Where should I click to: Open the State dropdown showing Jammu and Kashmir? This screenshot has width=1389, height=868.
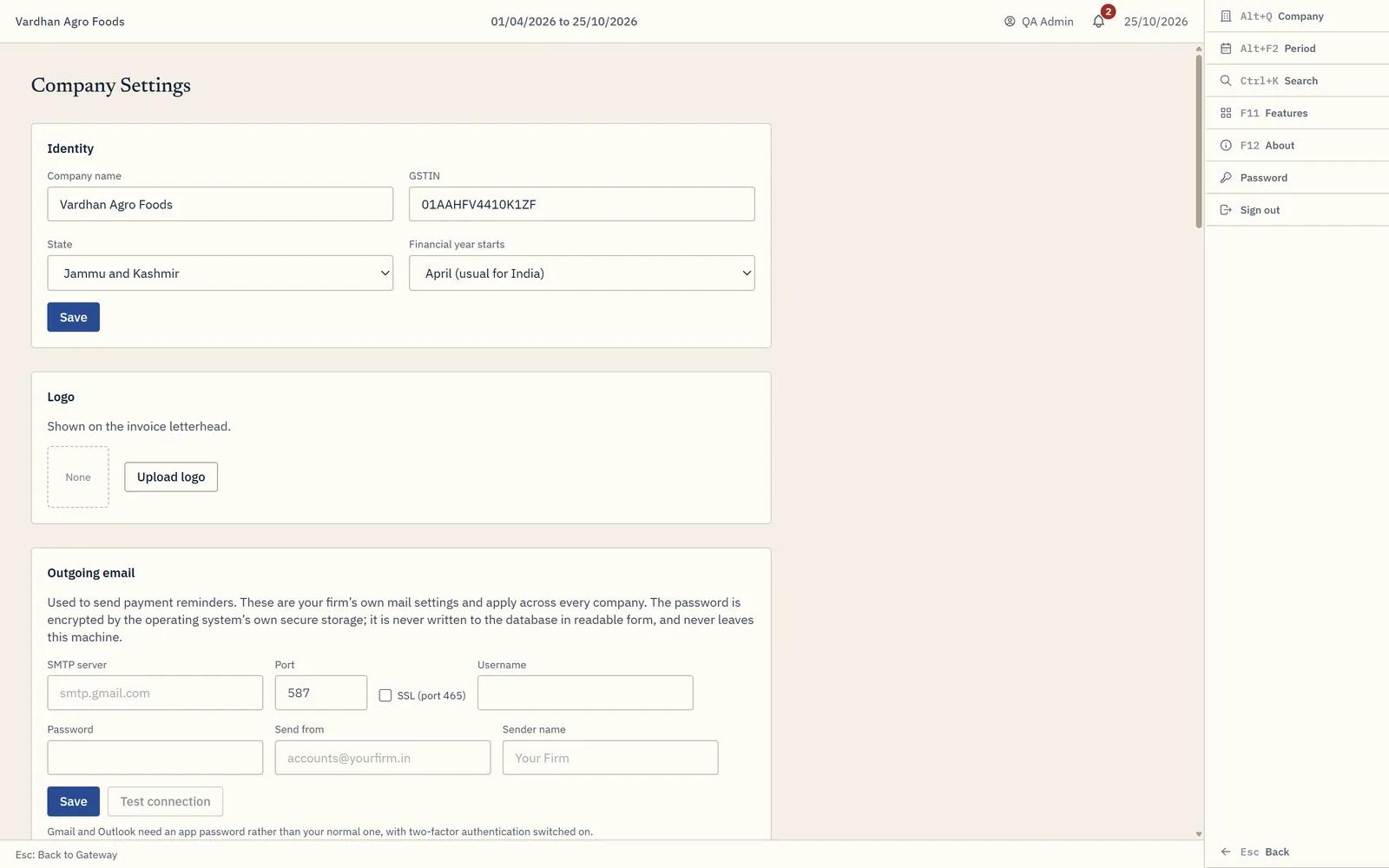pyautogui.click(x=221, y=273)
